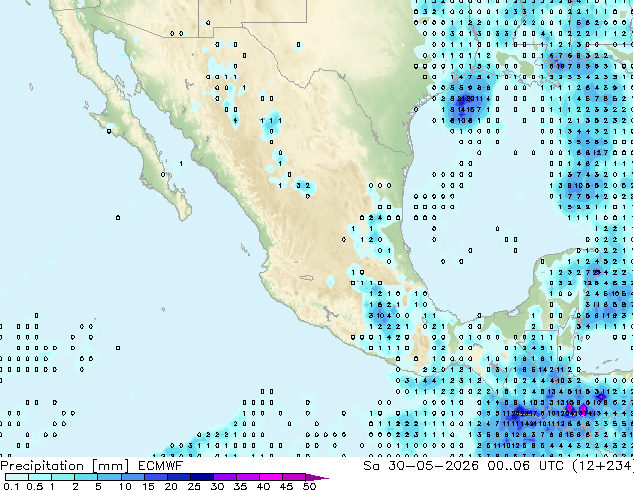Screen dimensions: 634x490
Task: Select the 20–25 mm legend color swatch
Action: pyautogui.click(x=178, y=477)
